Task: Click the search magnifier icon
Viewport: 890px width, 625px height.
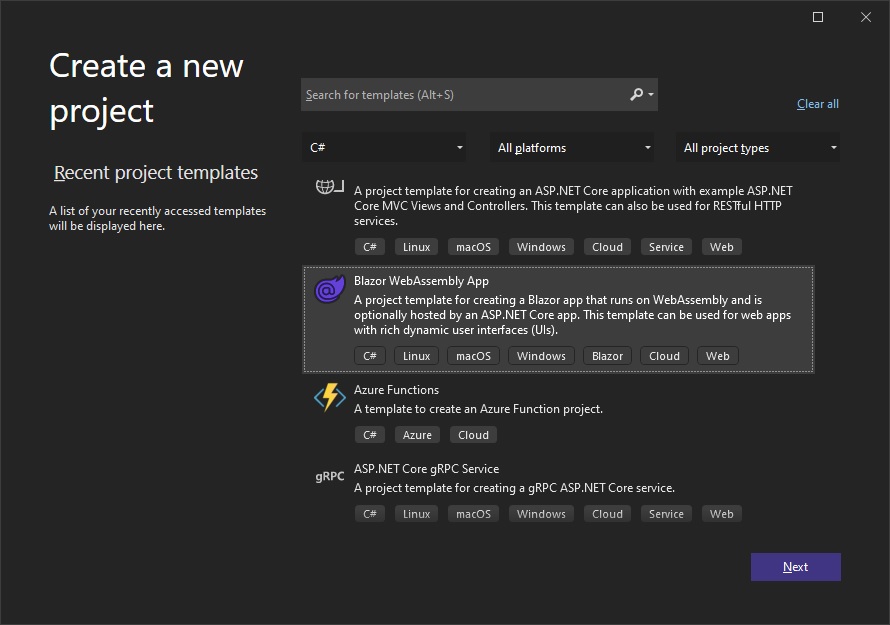Action: 637,94
